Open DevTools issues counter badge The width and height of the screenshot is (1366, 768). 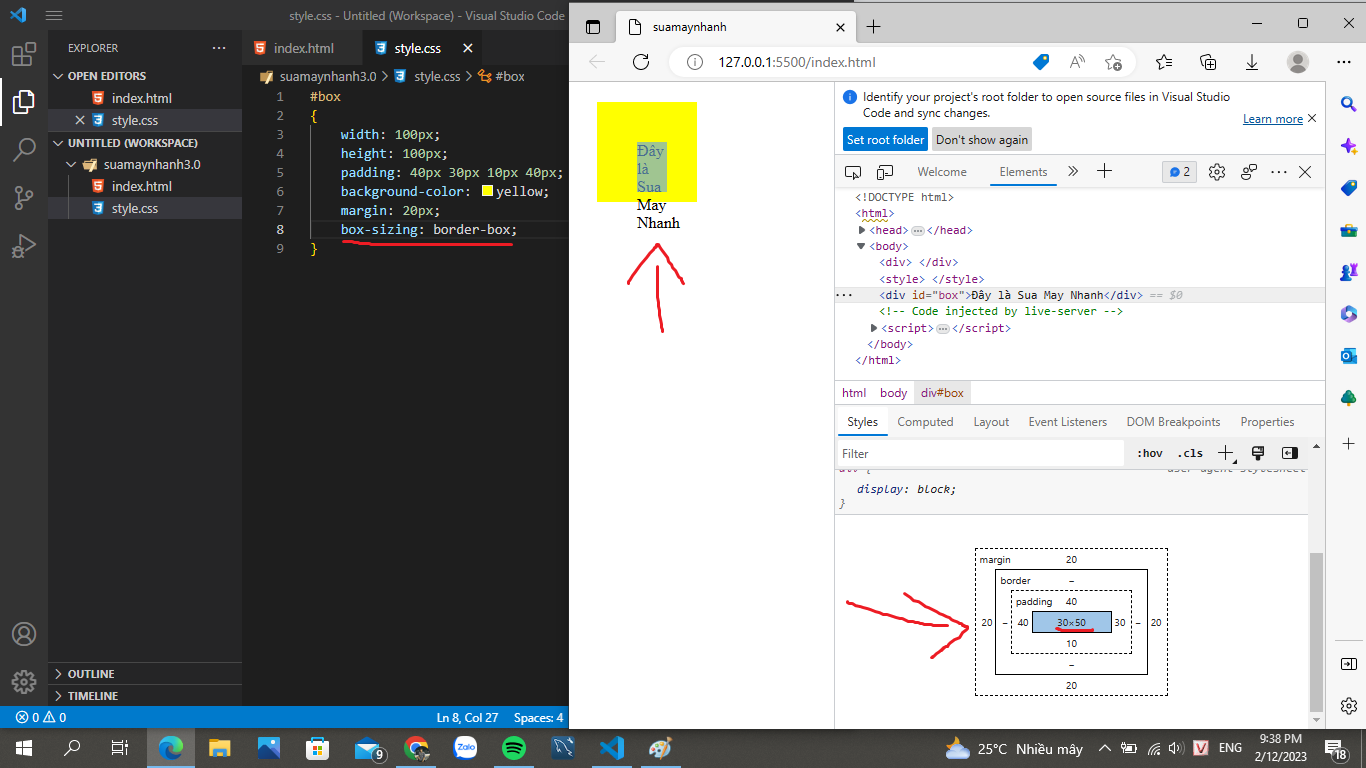1179,172
